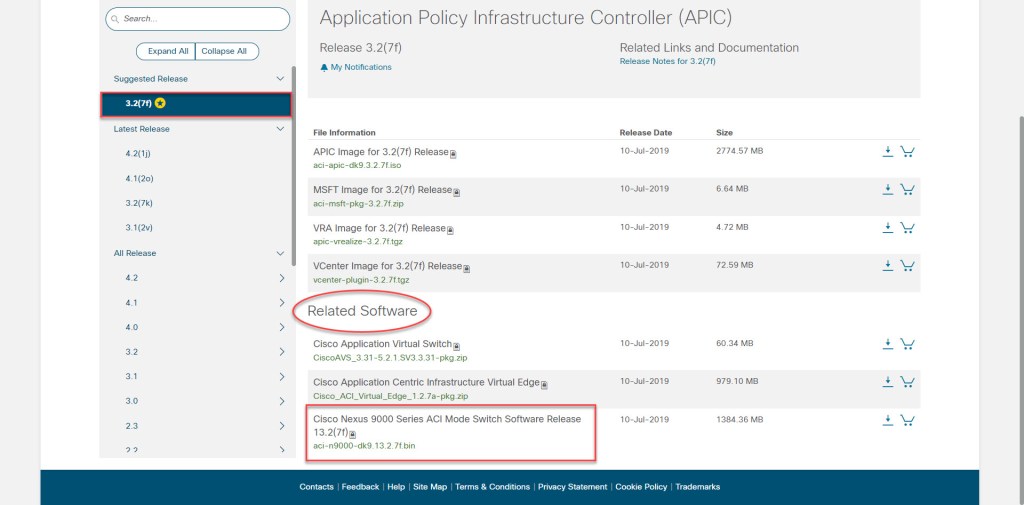The width and height of the screenshot is (1024, 505).
Task: Download Nexus 9000 ACI Mode Switch software
Action: tap(887, 419)
